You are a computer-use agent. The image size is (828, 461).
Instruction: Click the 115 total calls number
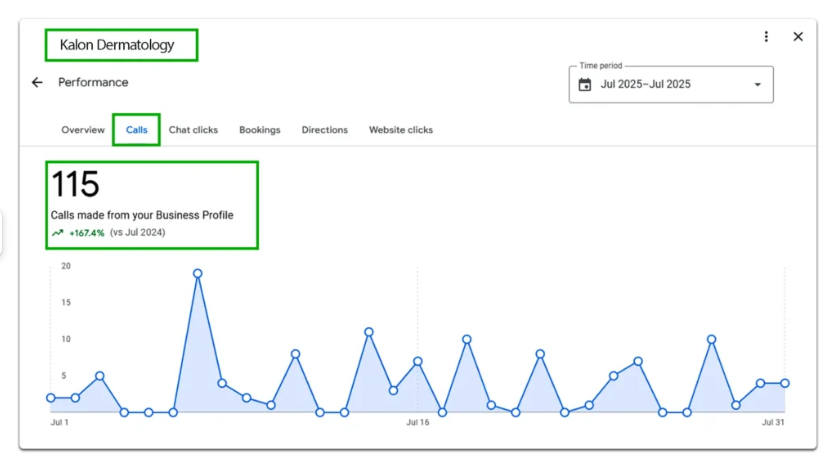[75, 185]
